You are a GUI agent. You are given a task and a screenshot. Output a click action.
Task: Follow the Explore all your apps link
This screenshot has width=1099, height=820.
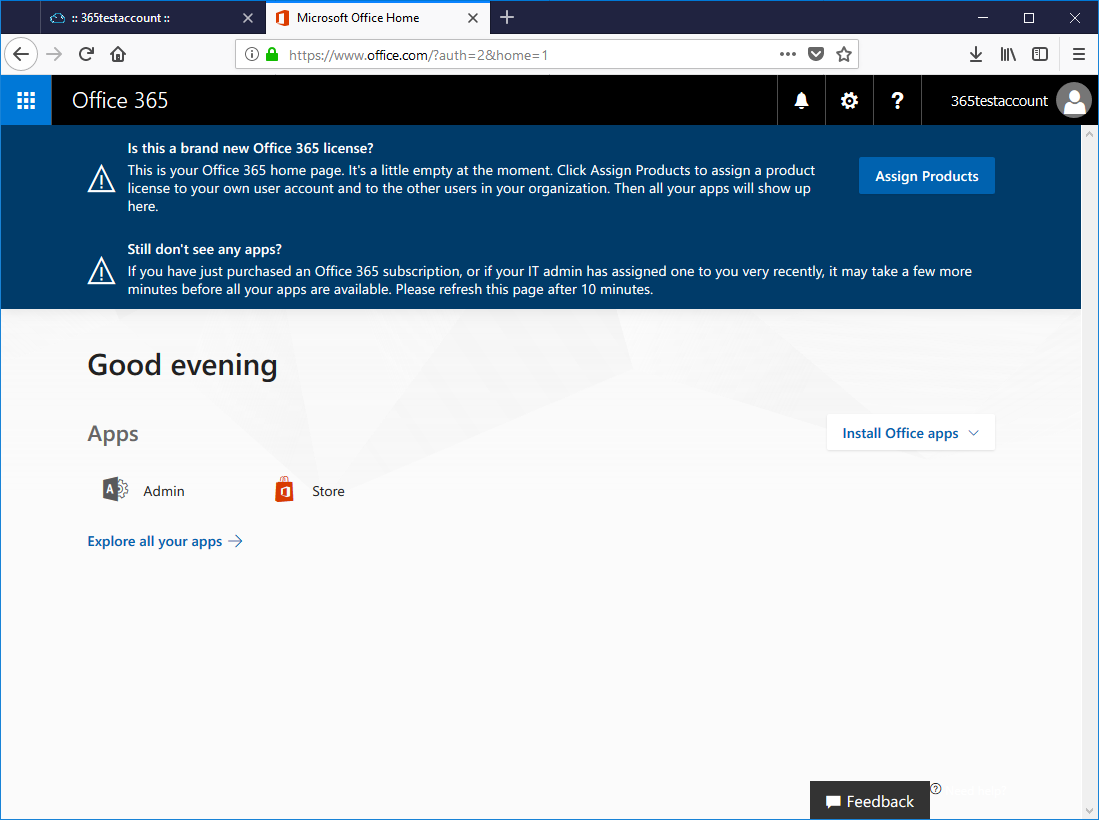click(x=165, y=541)
